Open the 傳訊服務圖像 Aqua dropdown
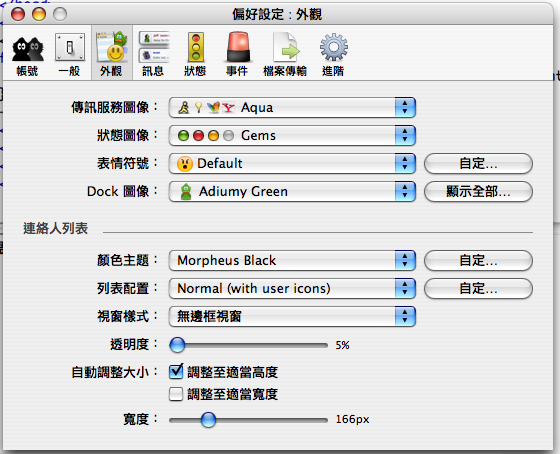The width and height of the screenshot is (560, 454). 292,108
